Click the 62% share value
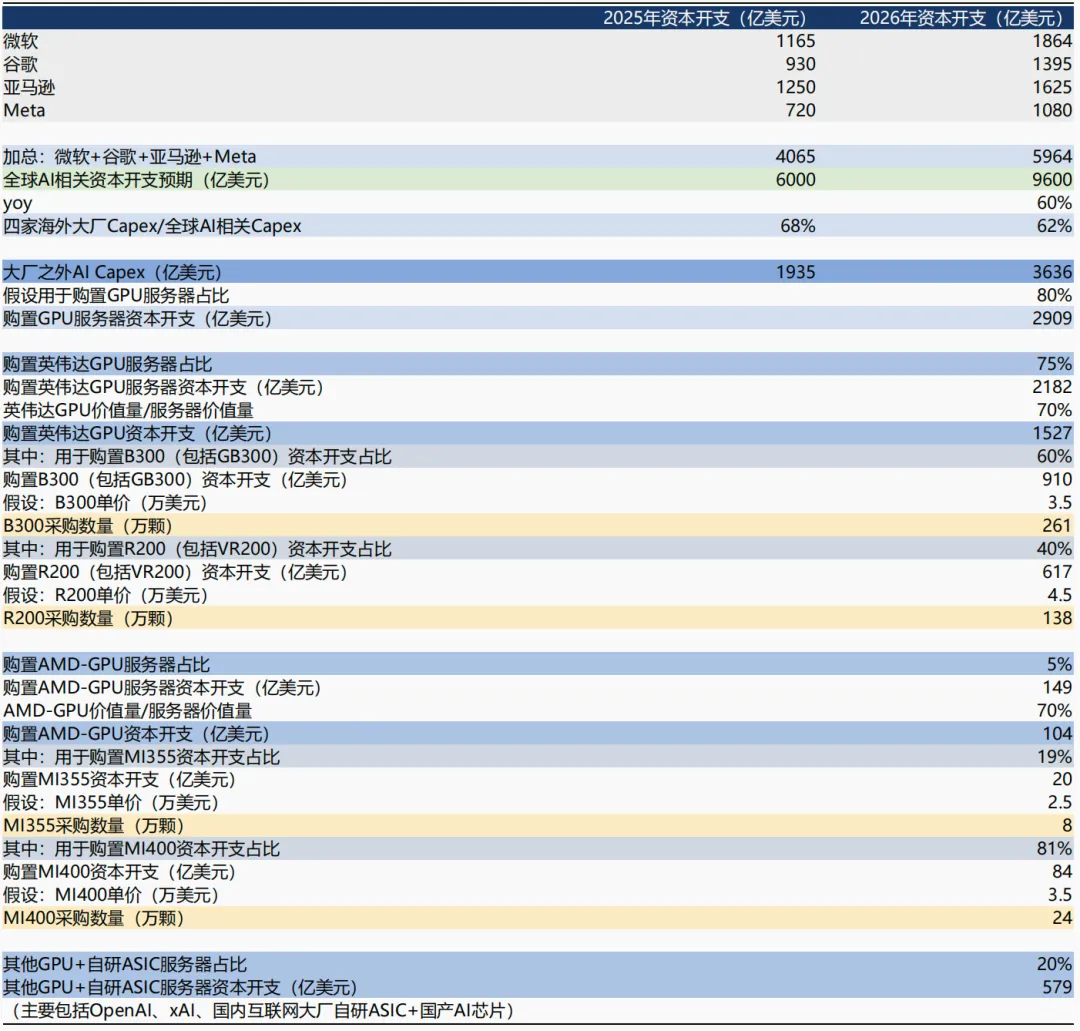Viewport: 1080px width, 1031px height. (x=1055, y=226)
